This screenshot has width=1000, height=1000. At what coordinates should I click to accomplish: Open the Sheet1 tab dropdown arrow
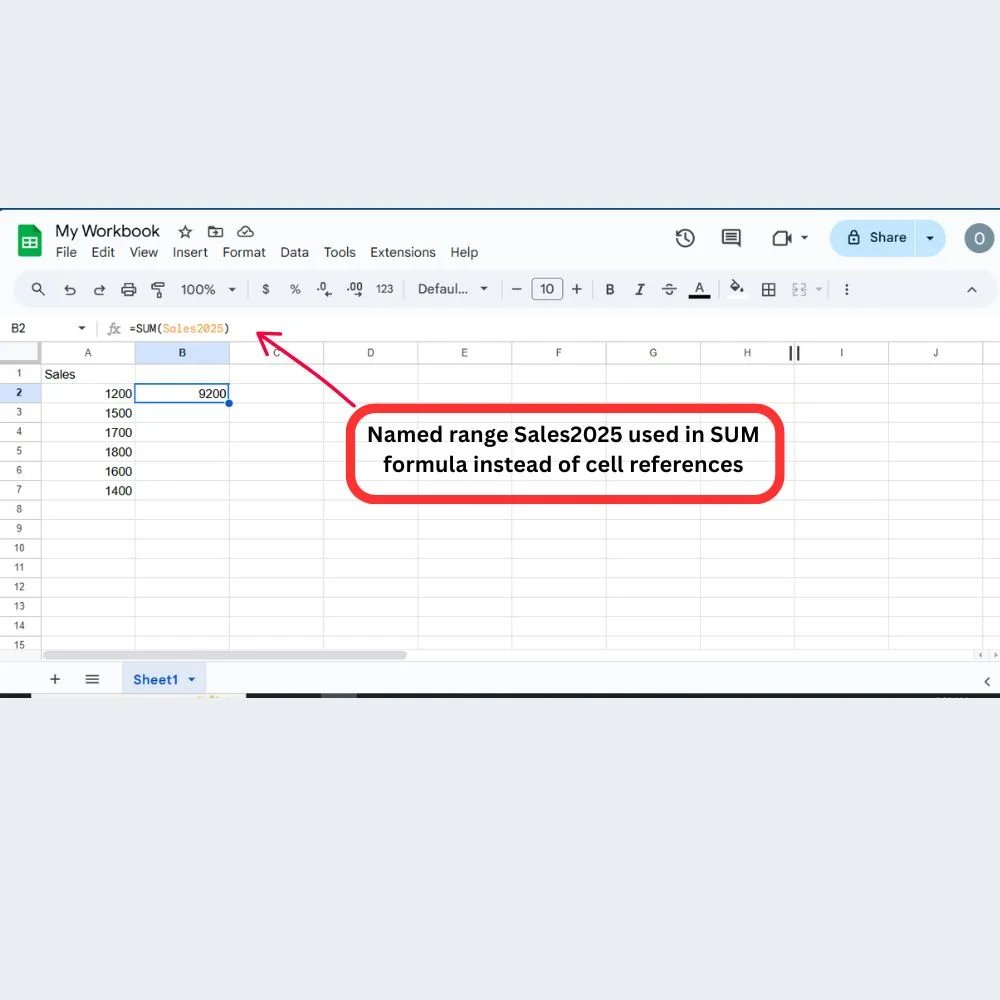192,680
